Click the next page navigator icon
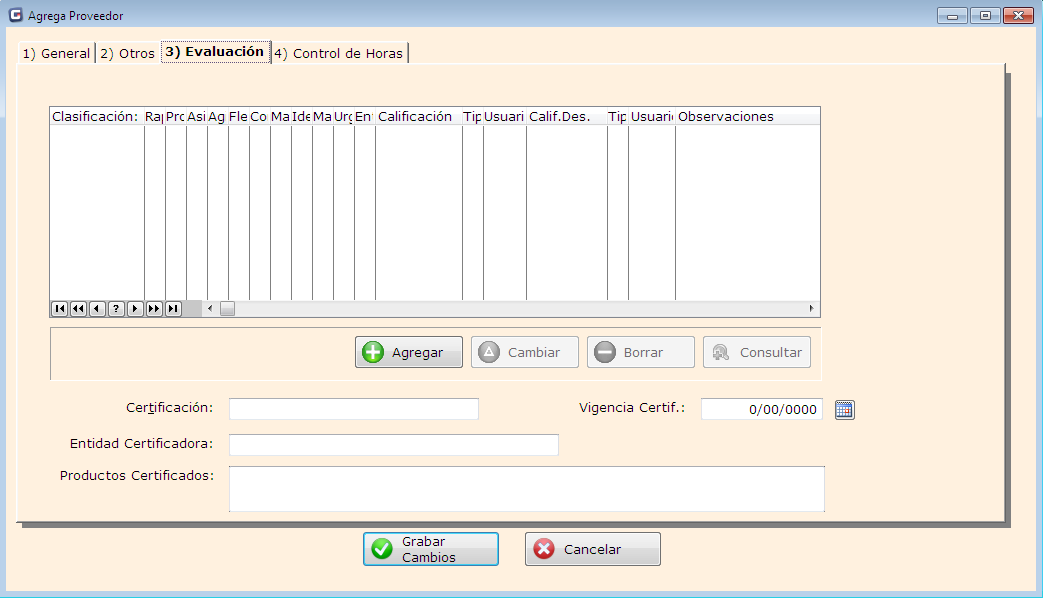 point(153,308)
